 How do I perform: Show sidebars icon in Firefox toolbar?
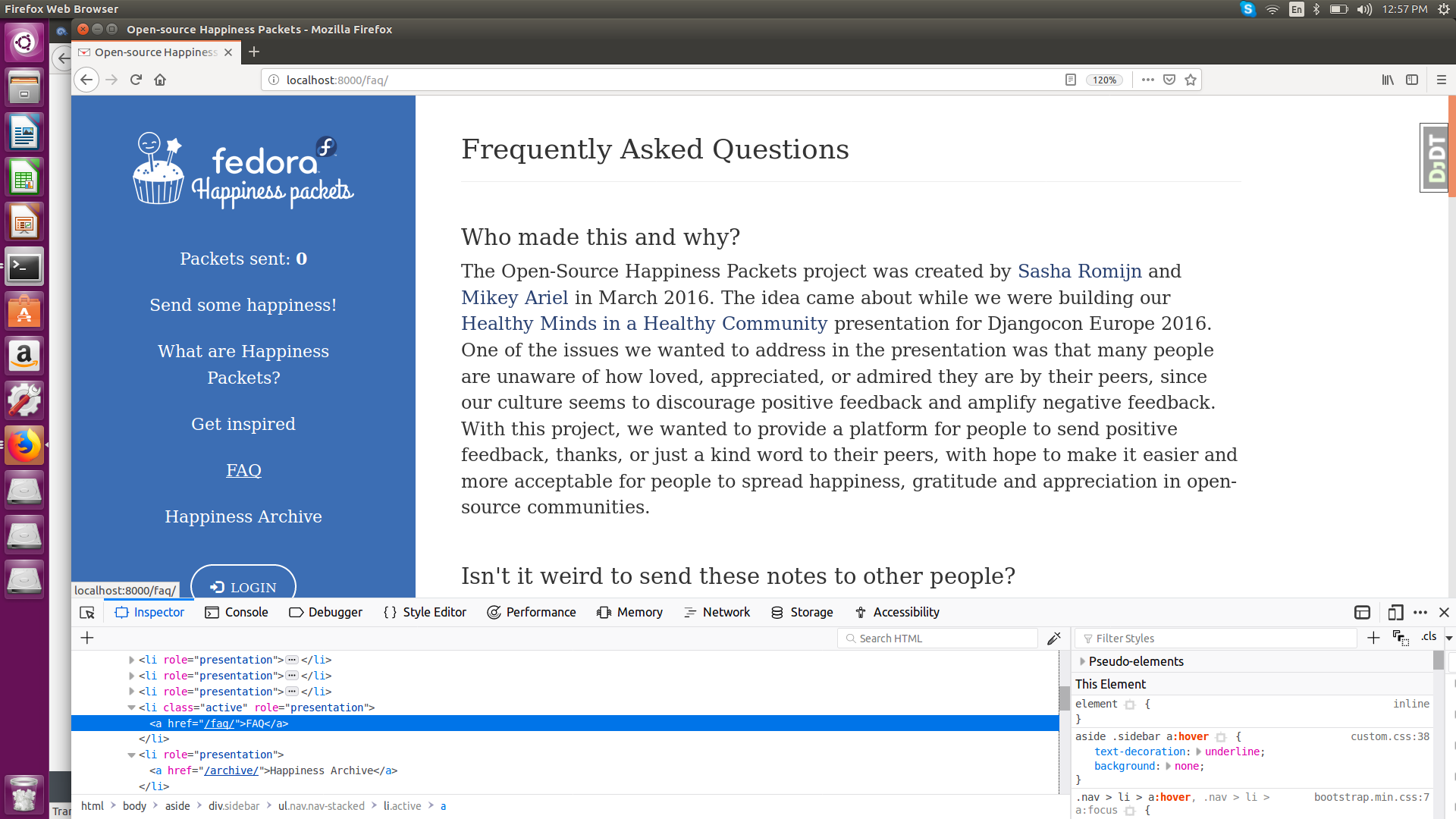click(1412, 80)
